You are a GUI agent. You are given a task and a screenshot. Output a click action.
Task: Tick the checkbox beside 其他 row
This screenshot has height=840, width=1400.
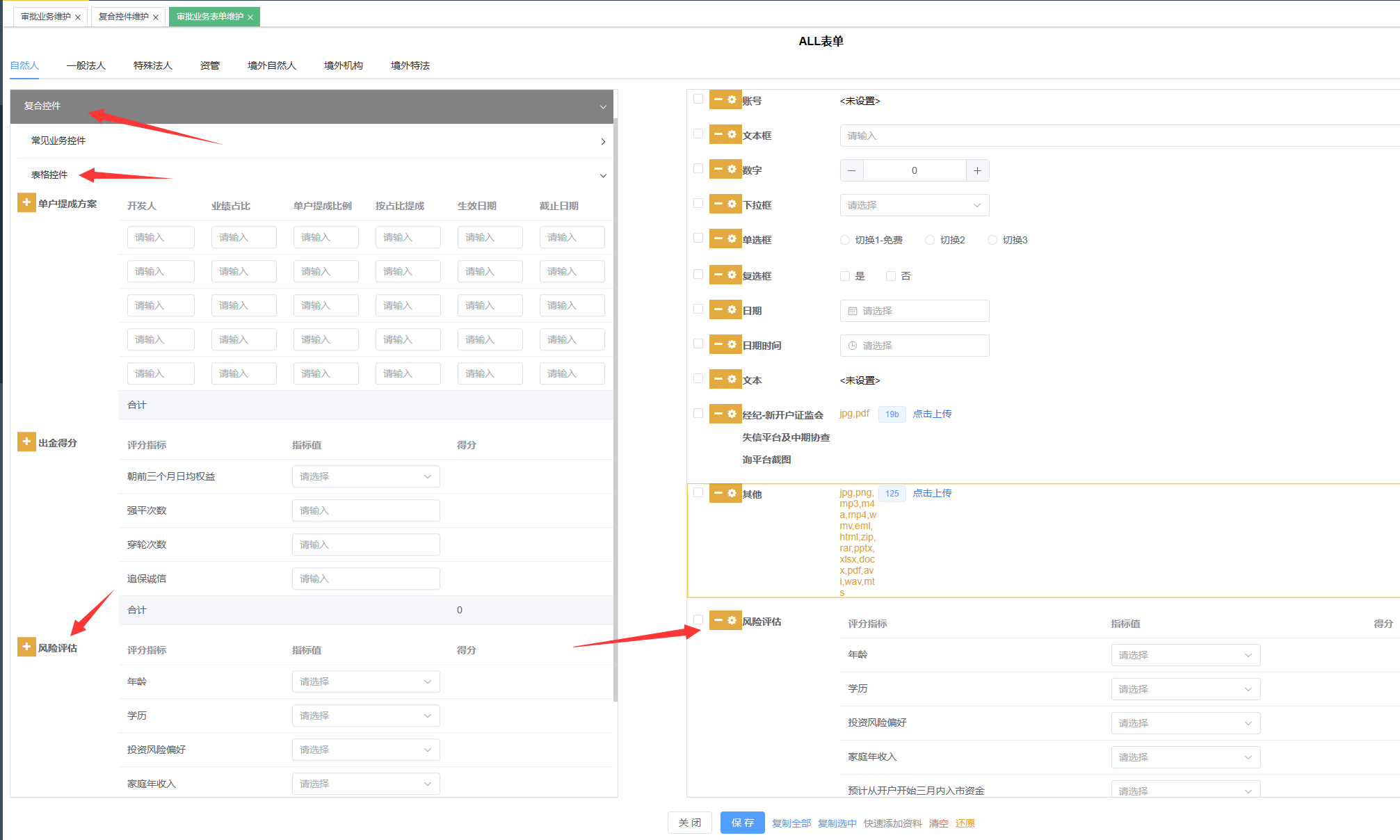click(698, 492)
